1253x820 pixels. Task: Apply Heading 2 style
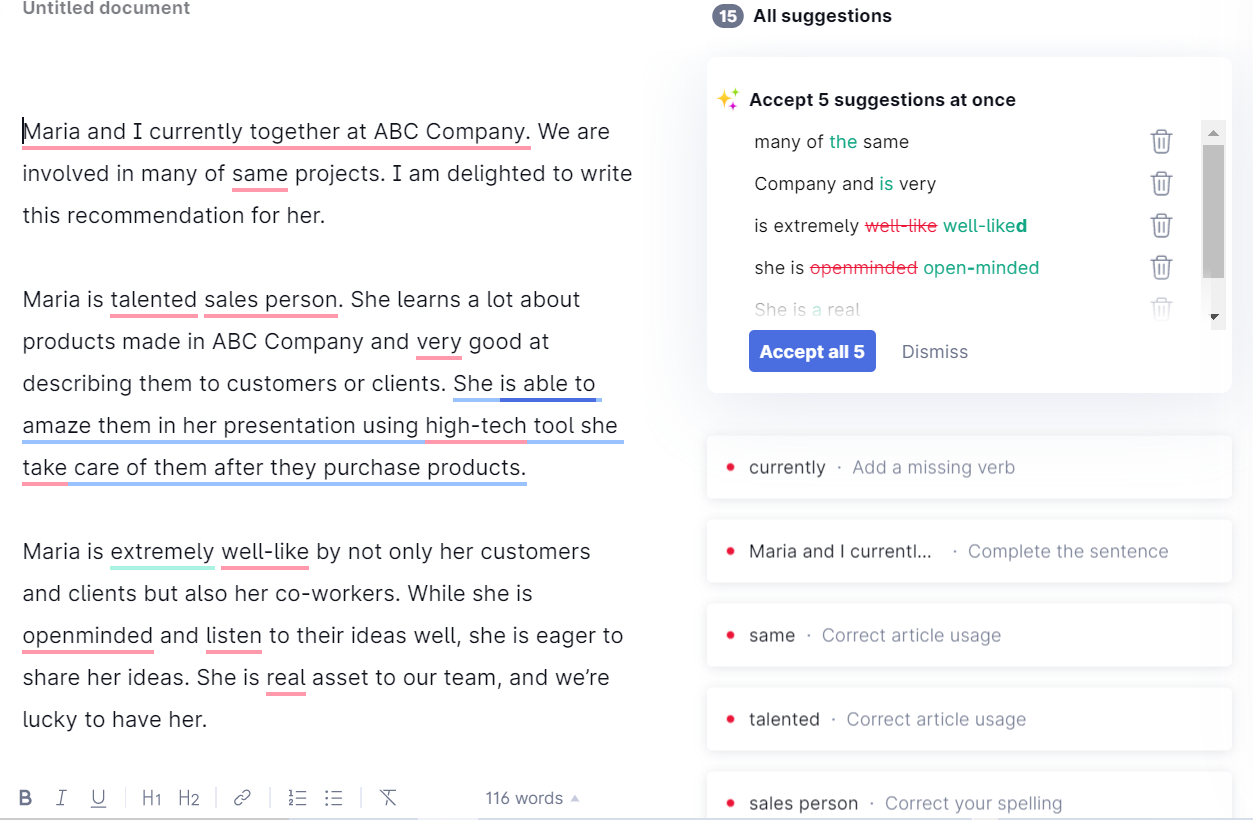[x=188, y=797]
